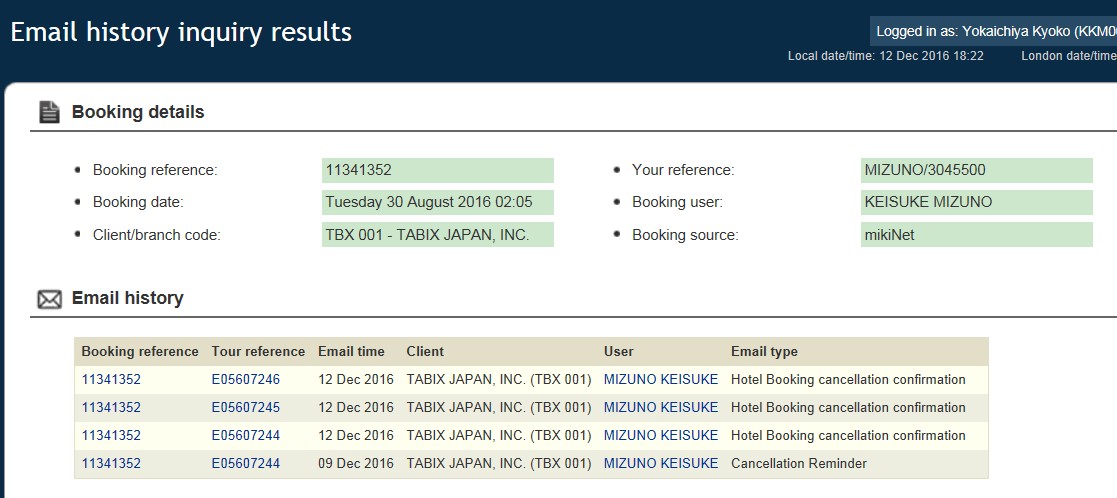Open booking 11341352 link in the E05607246 row
1117x498 pixels.
point(111,380)
